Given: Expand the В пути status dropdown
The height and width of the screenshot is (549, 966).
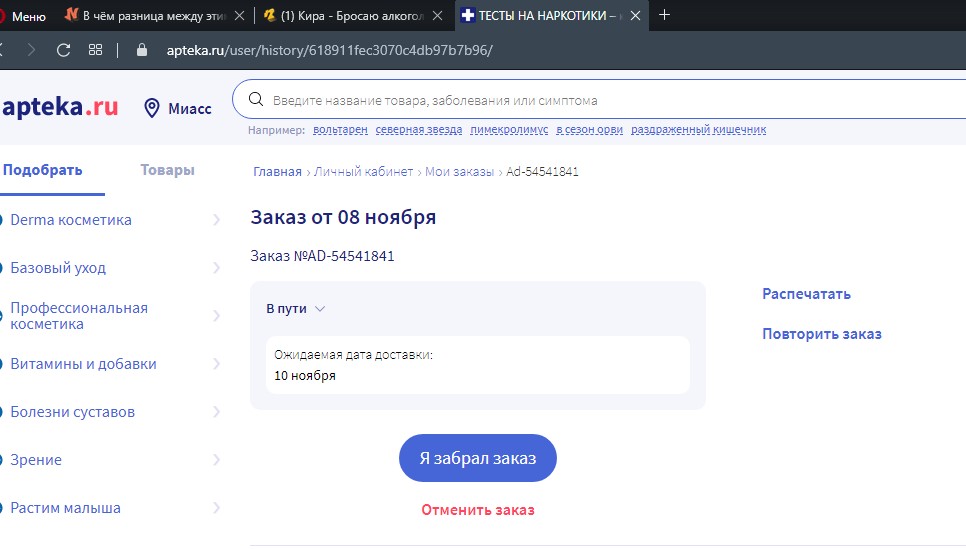Looking at the screenshot, I should point(319,309).
